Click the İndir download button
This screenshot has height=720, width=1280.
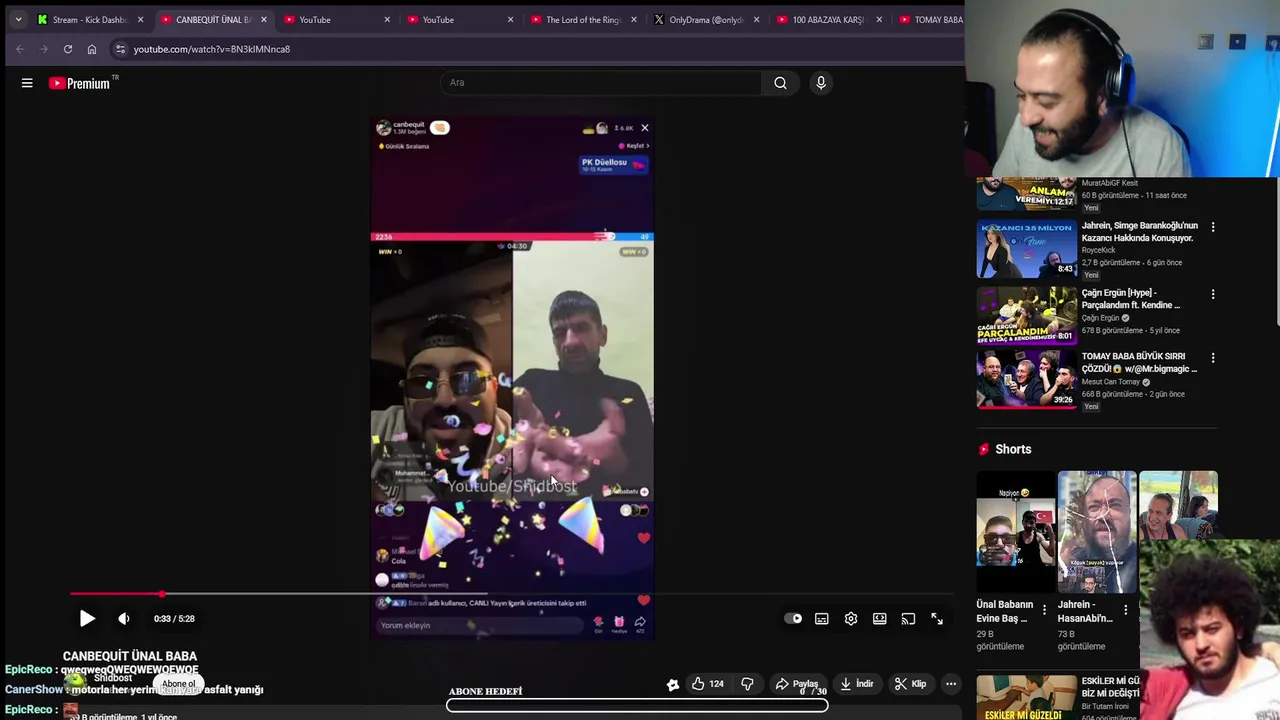857,684
